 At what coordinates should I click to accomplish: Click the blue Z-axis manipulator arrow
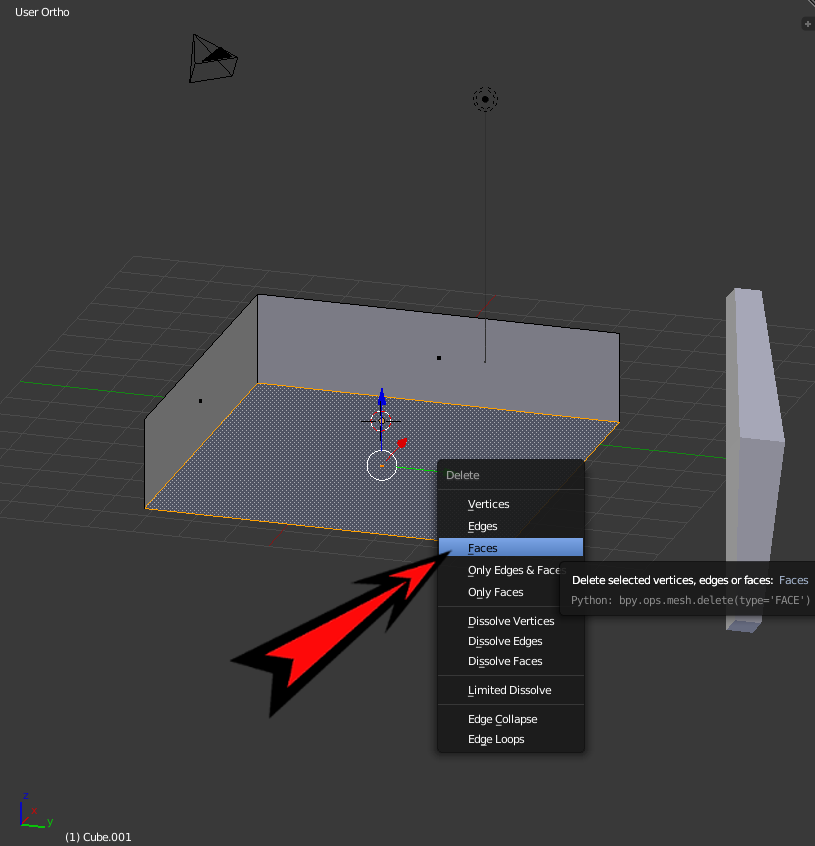tap(382, 398)
